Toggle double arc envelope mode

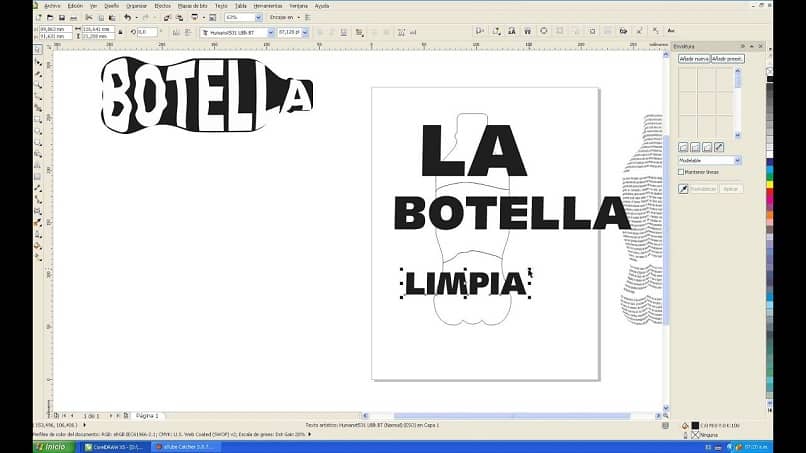[707, 148]
